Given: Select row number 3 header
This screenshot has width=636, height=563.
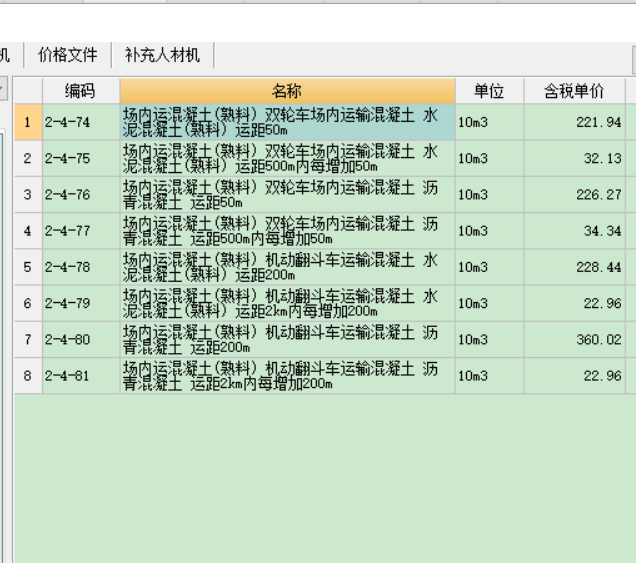Looking at the screenshot, I should [28, 195].
